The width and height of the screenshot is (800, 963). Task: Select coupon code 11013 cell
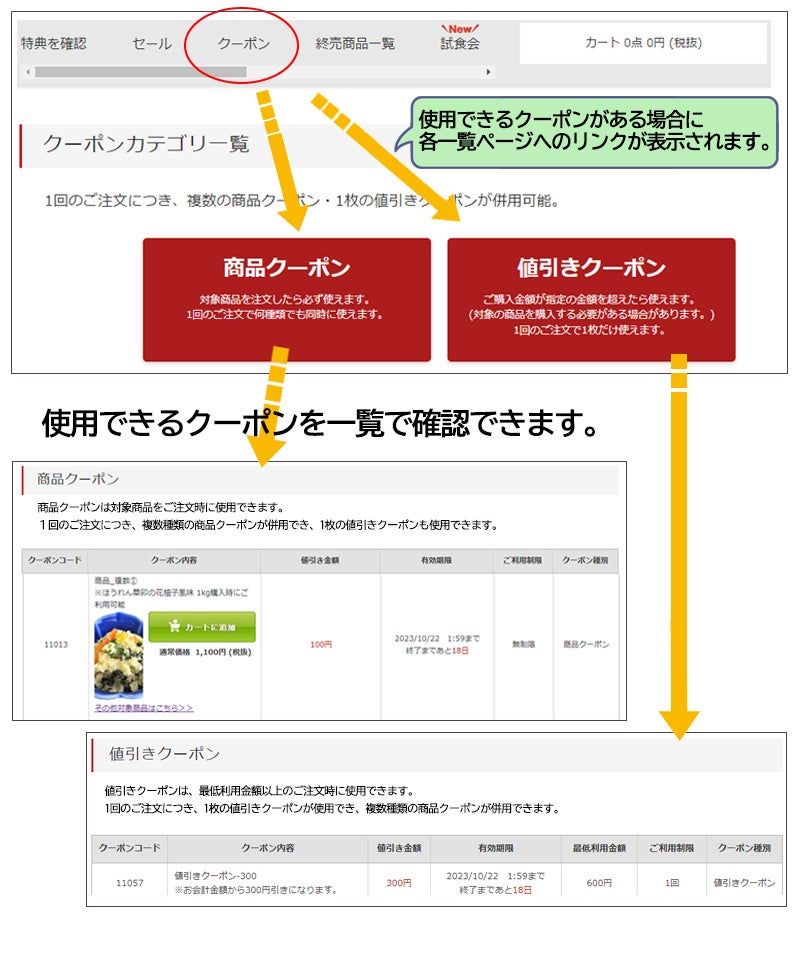coord(56,644)
